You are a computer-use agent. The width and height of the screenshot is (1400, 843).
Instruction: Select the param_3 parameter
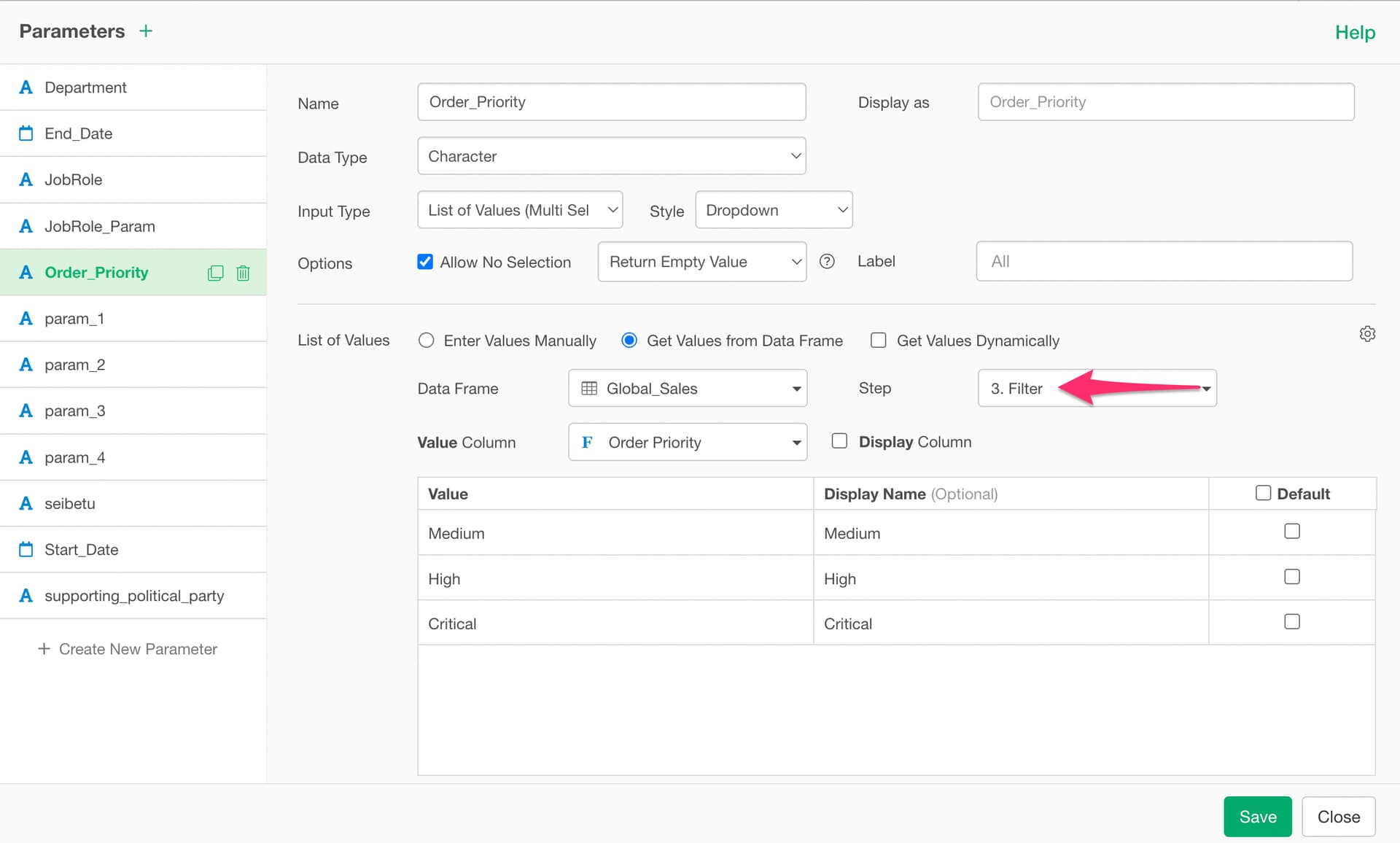point(133,411)
